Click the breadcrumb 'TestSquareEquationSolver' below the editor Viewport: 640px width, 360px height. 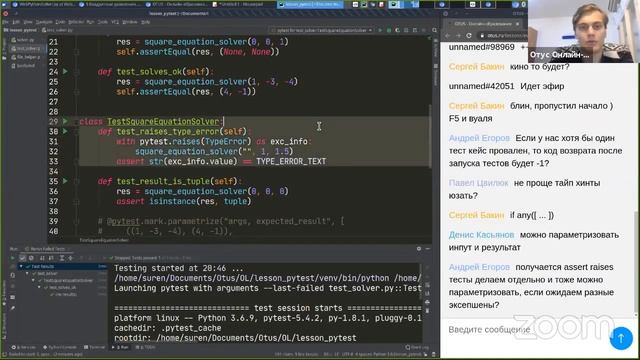(104, 240)
